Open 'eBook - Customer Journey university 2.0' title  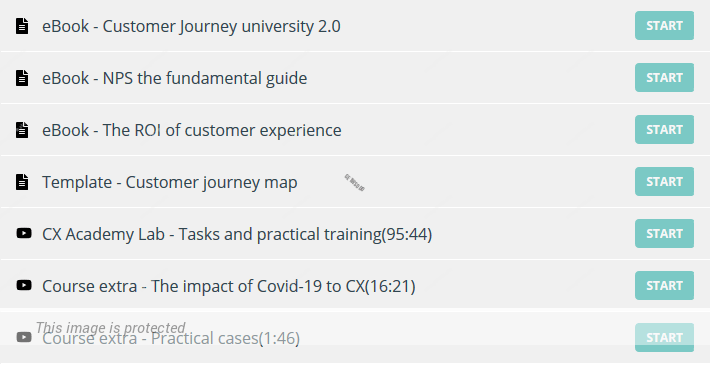(x=191, y=26)
